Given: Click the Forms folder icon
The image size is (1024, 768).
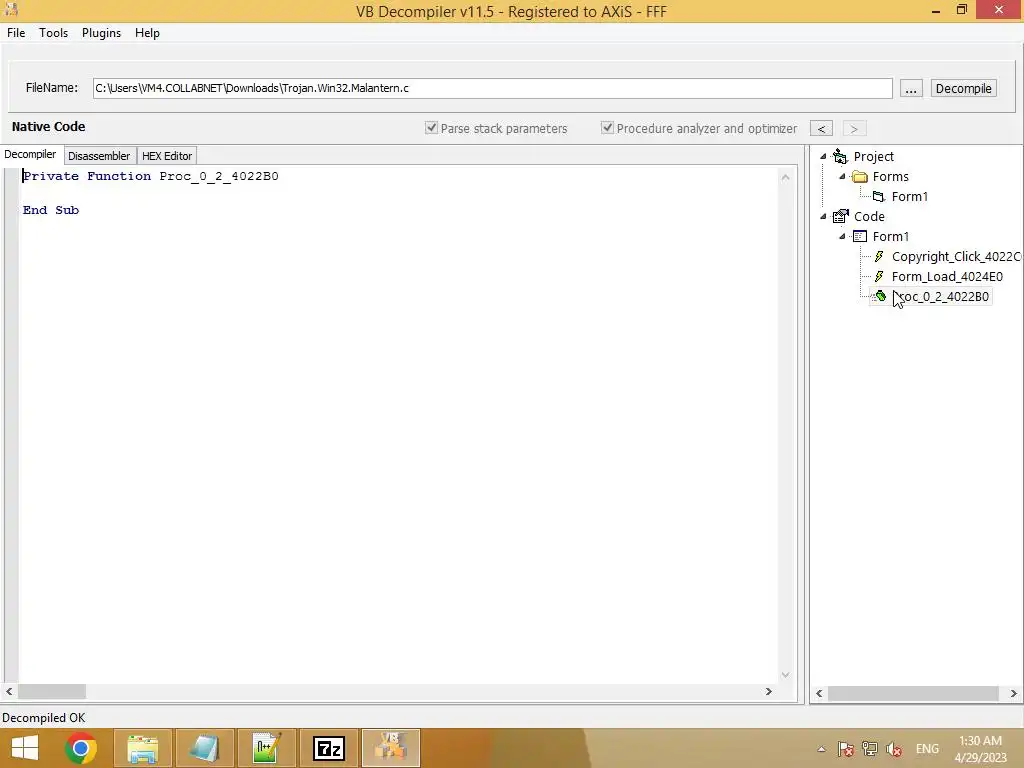Looking at the screenshot, I should pos(860,177).
